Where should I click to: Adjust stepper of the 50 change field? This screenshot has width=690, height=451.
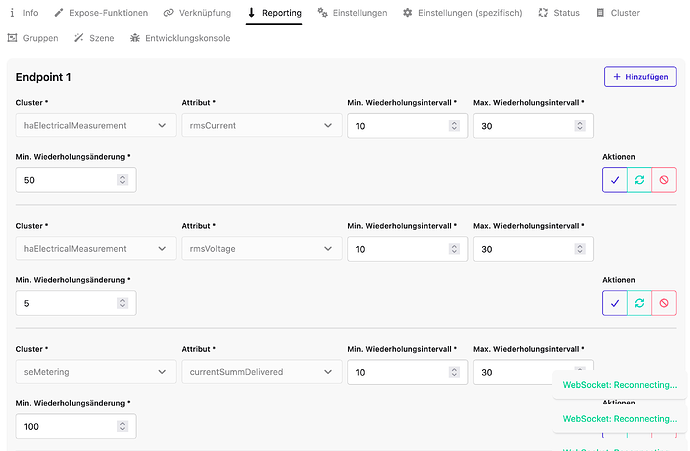tap(122, 180)
